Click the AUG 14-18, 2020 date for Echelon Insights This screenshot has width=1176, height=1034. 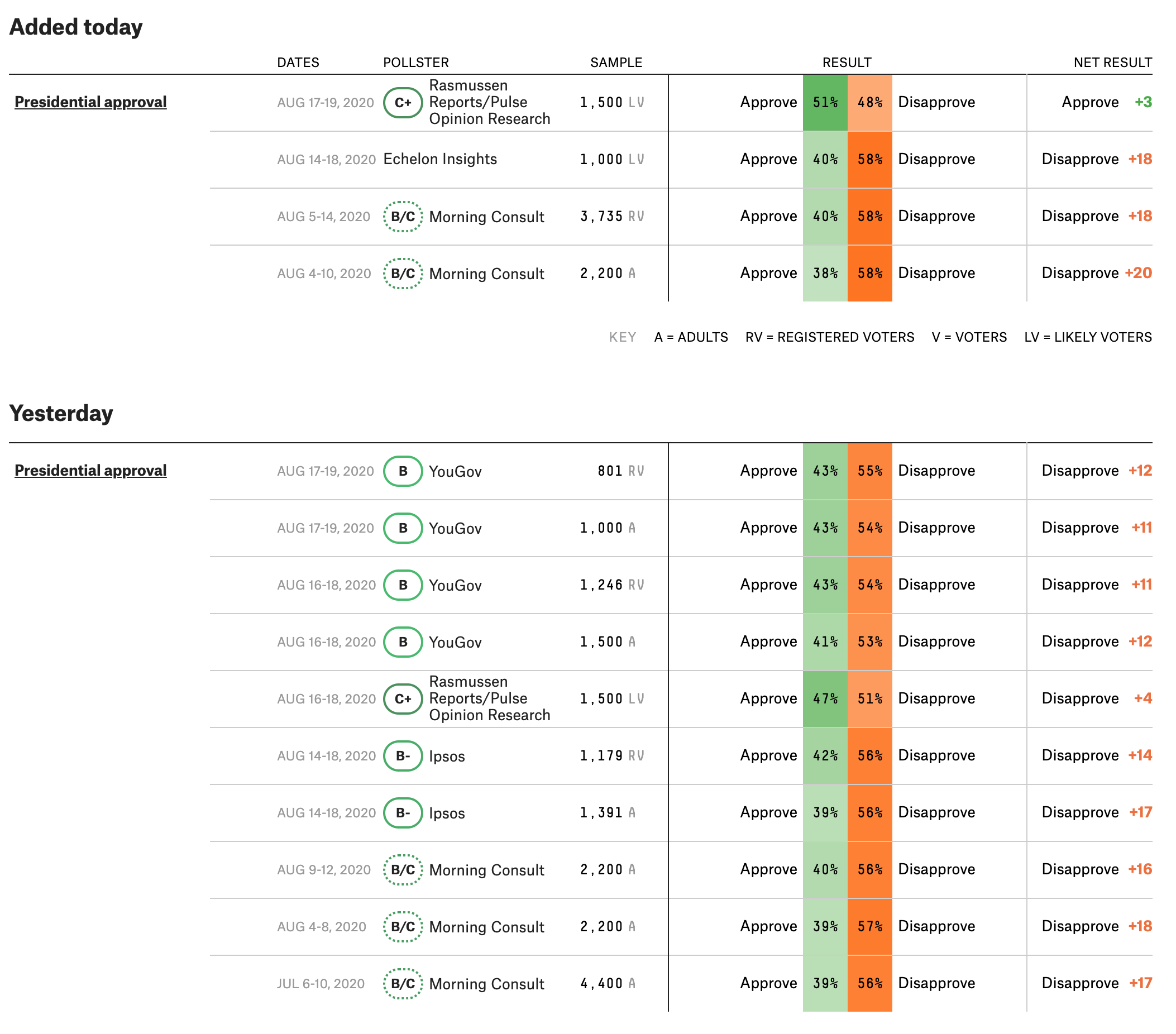click(326, 159)
